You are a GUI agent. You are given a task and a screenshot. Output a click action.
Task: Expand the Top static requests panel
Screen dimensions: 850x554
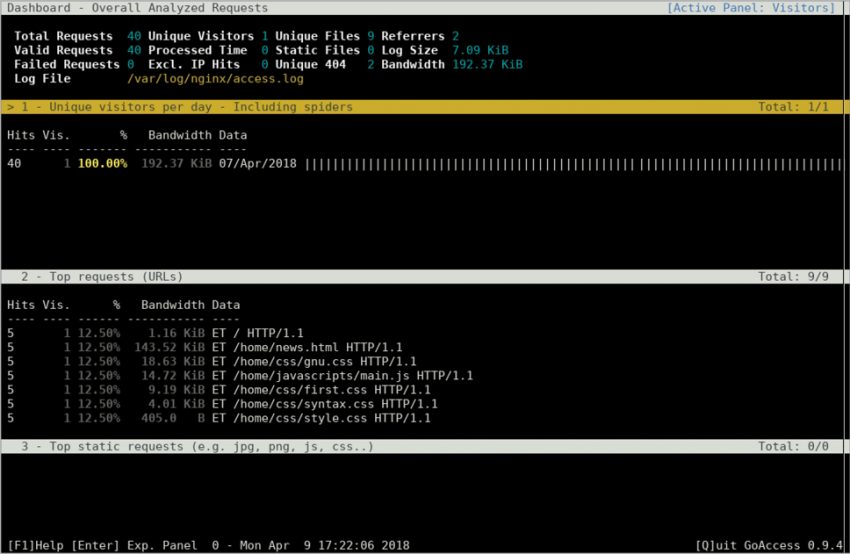[x=190, y=446]
